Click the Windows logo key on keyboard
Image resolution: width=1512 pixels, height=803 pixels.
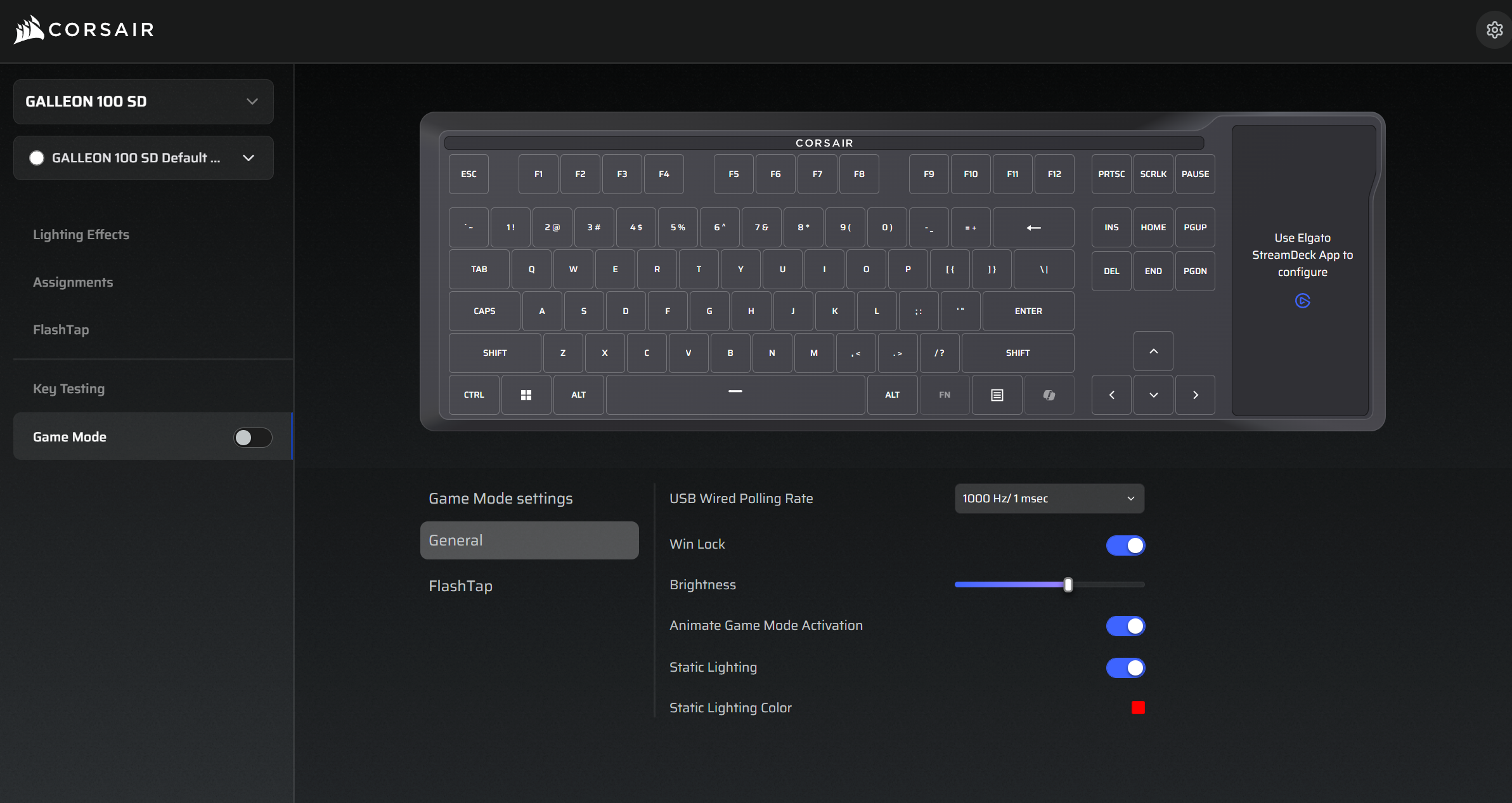tap(526, 395)
